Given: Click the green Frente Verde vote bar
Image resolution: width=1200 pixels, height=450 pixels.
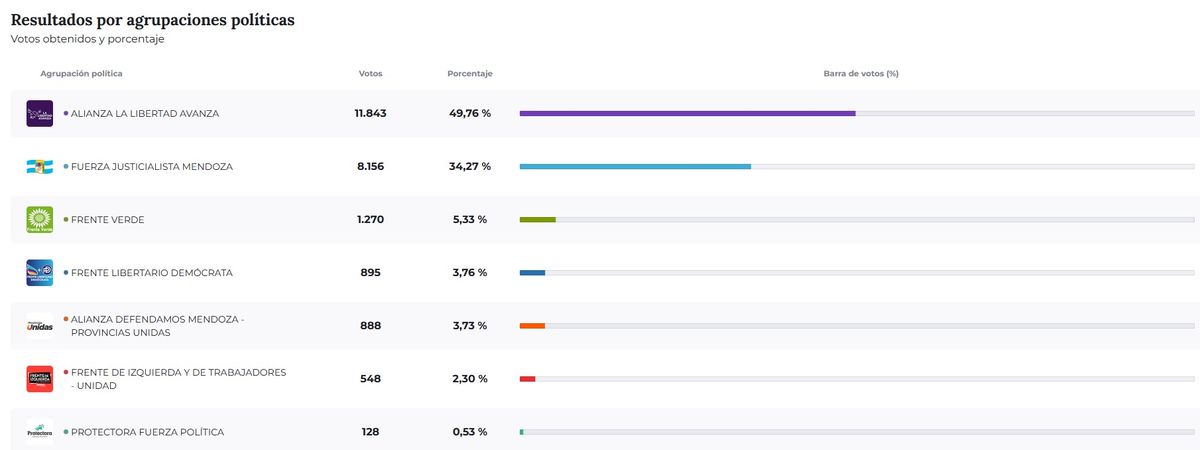Looking at the screenshot, I should tap(537, 220).
